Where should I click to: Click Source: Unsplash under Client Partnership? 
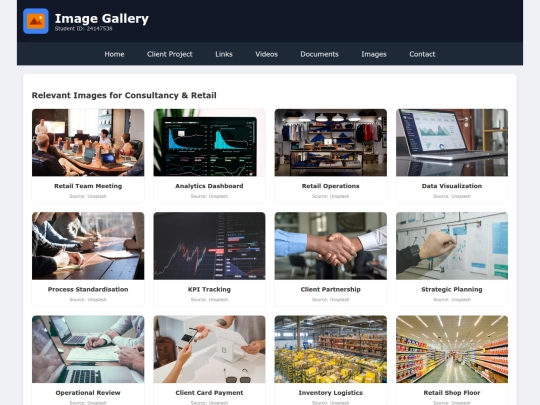pyautogui.click(x=331, y=300)
